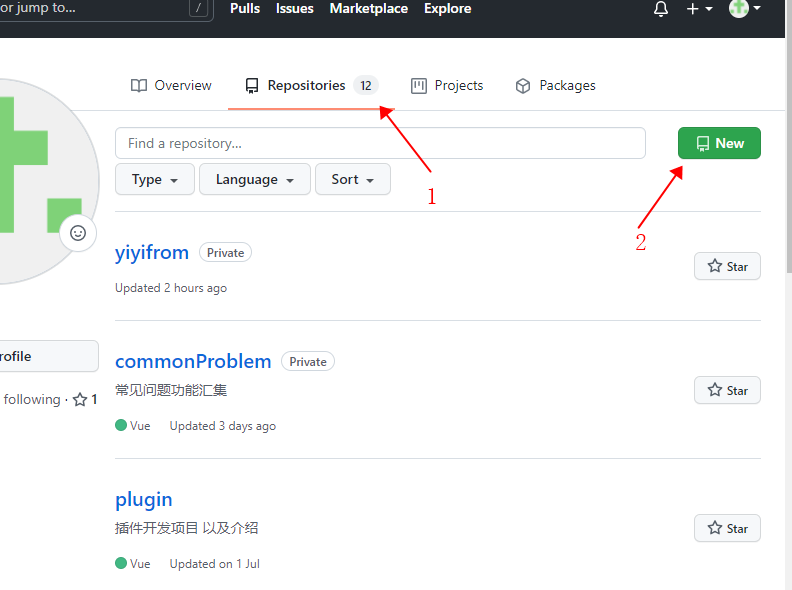Go to Issues in the top navigation
The height and width of the screenshot is (590, 792).
click(x=294, y=9)
